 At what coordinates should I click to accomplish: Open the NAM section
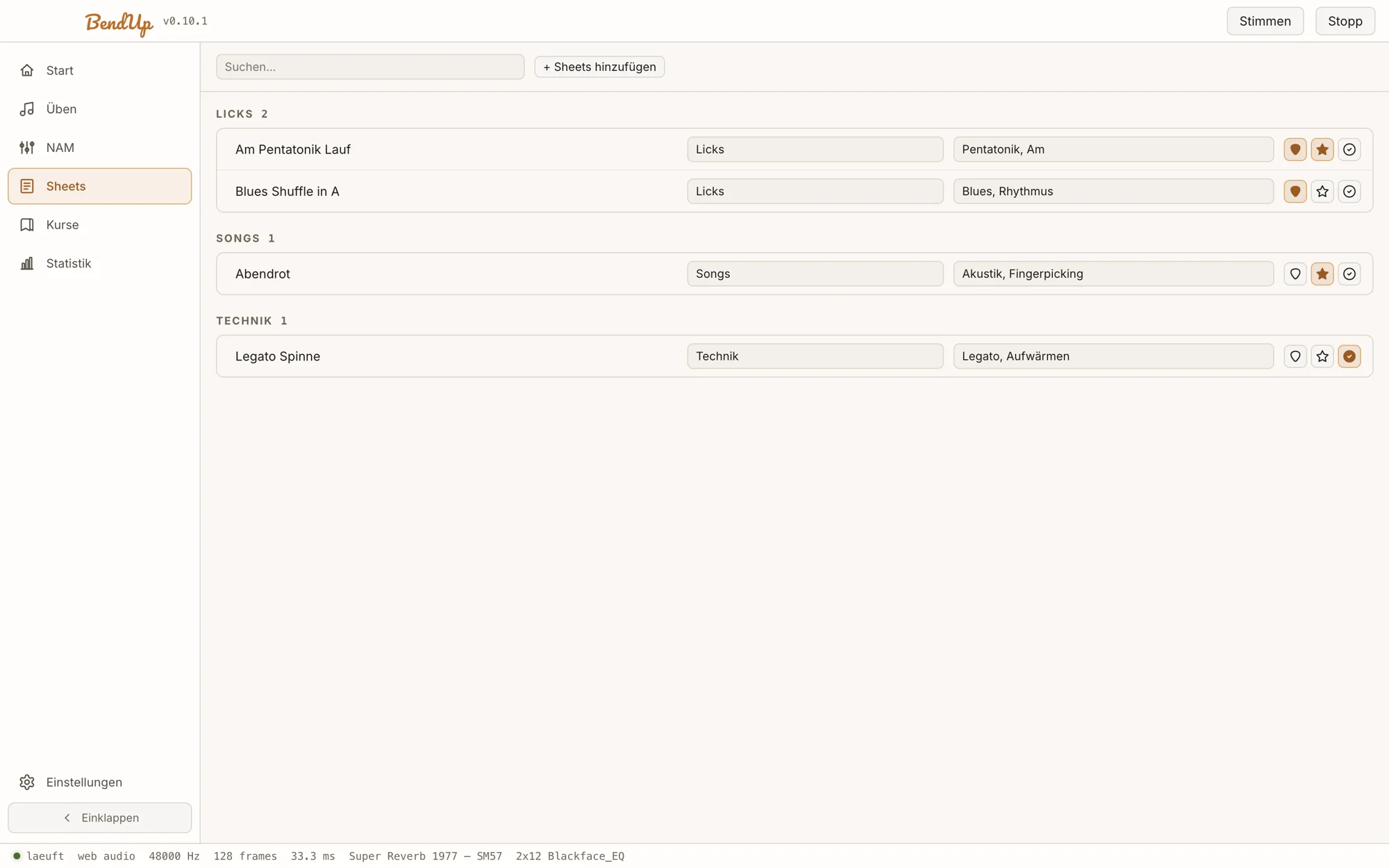(x=100, y=147)
